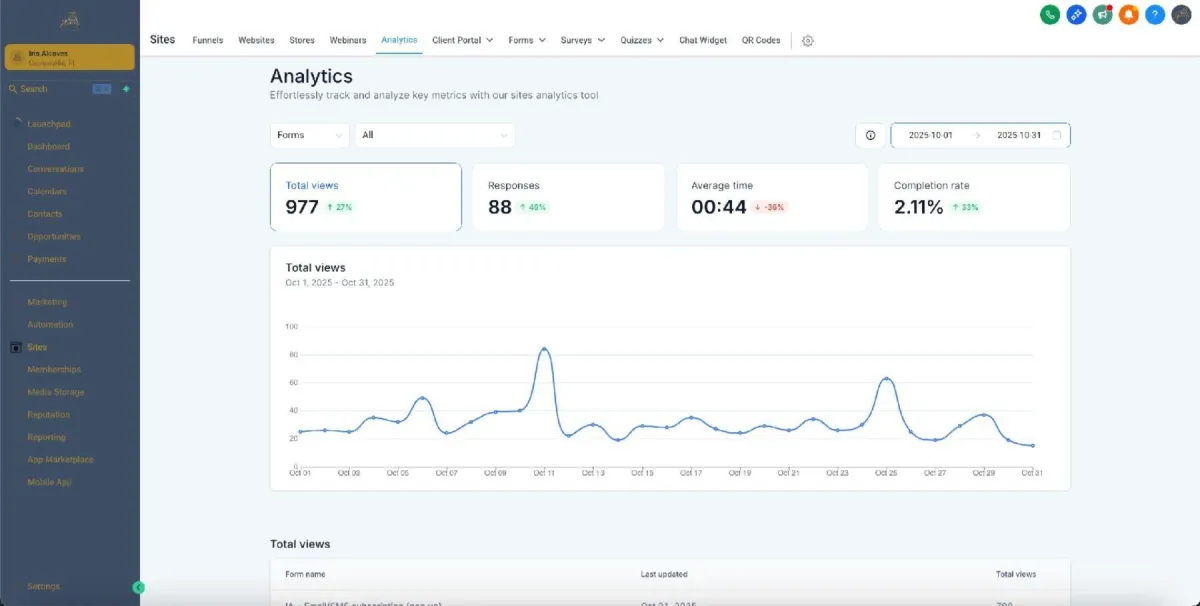
Task: Click the blue help question mark icon
Action: click(1155, 15)
